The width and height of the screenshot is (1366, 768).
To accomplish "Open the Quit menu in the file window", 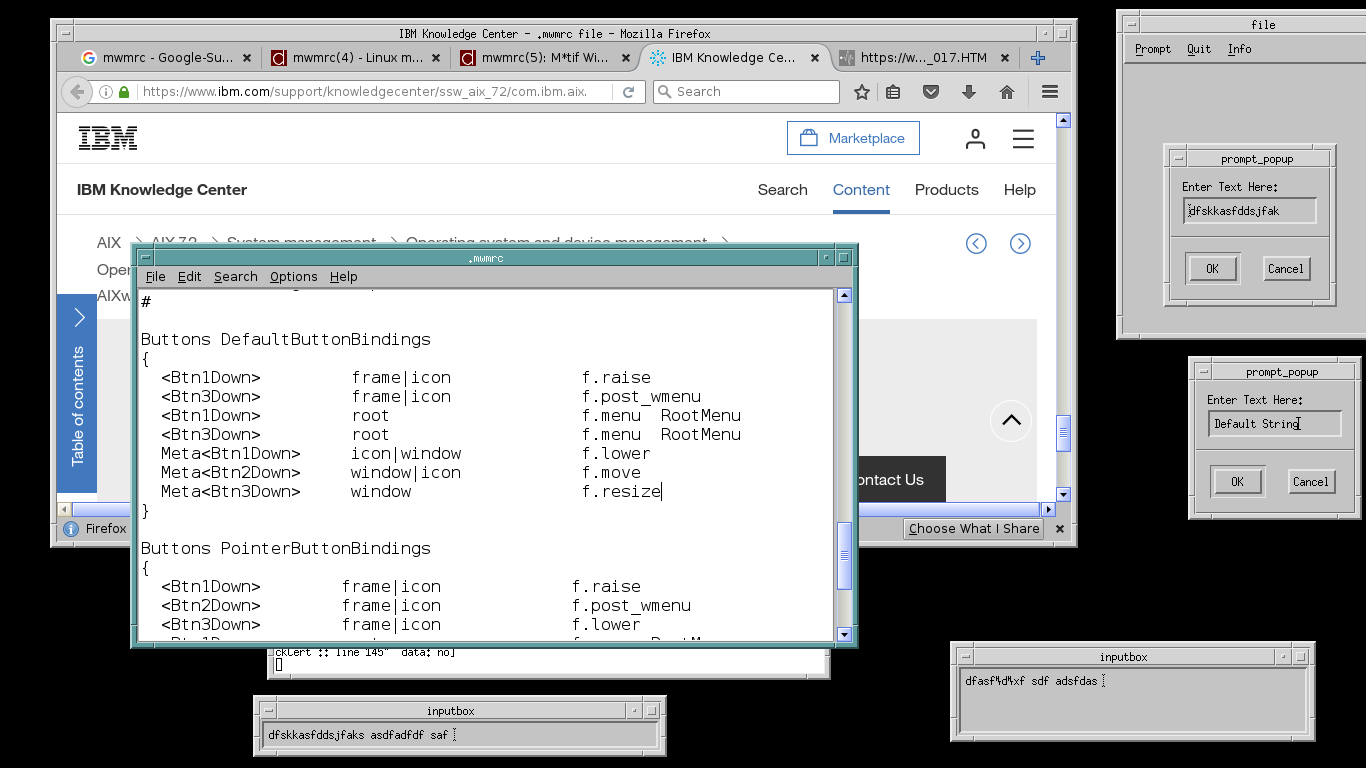I will (1198, 49).
